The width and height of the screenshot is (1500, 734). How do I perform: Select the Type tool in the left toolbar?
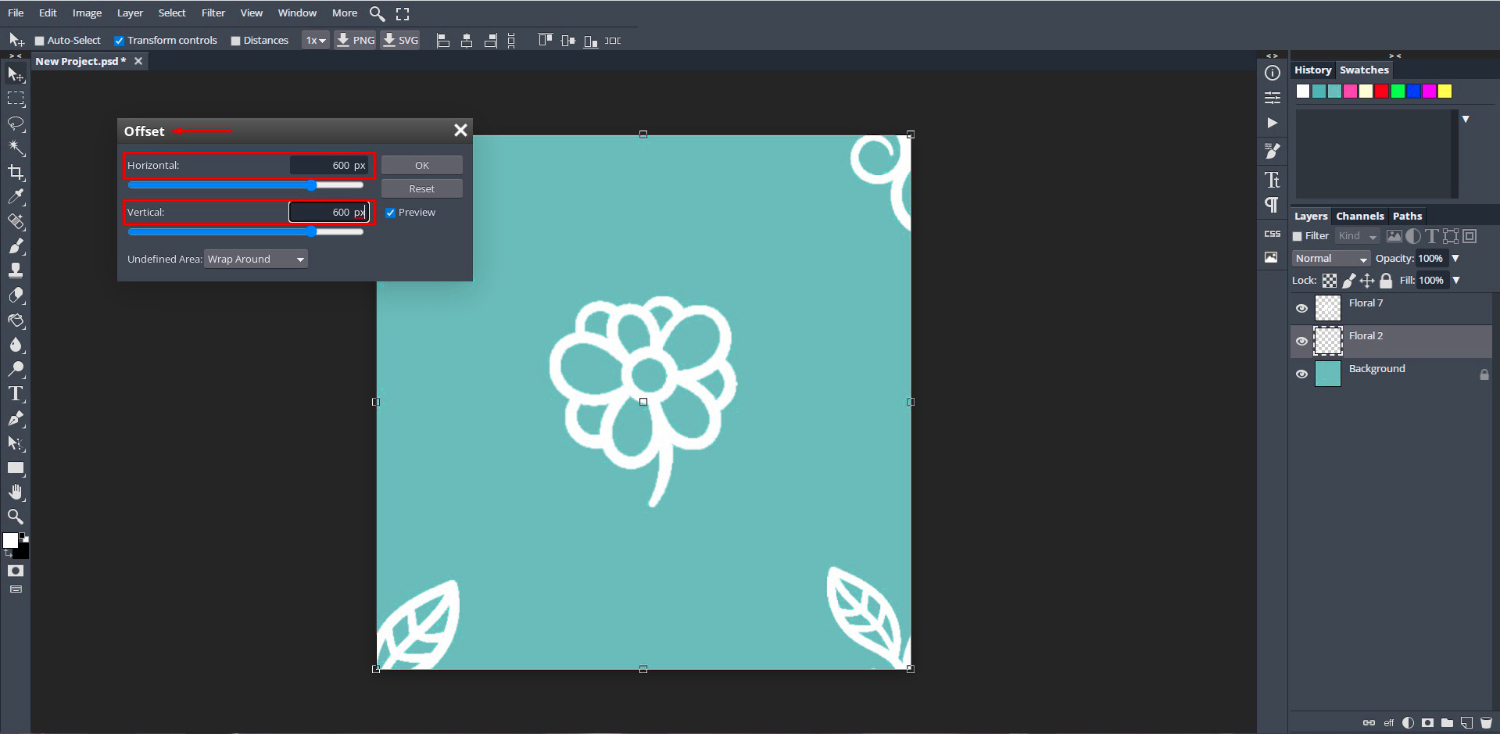(x=16, y=393)
